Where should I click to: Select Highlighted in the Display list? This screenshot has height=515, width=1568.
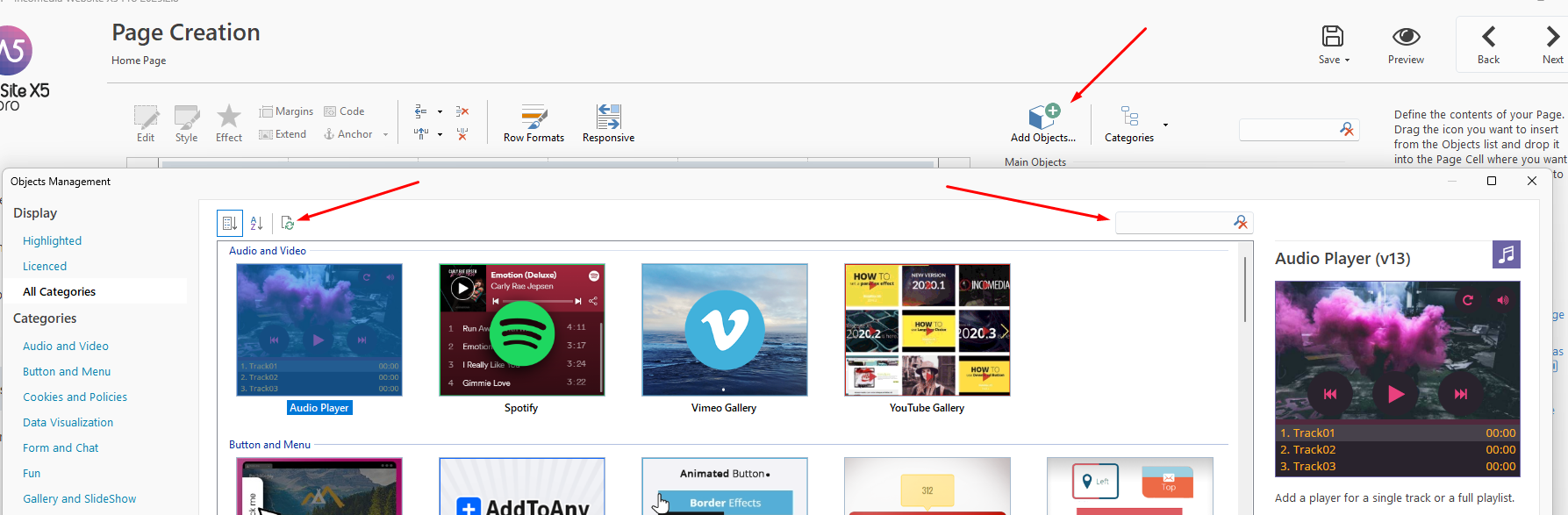(52, 240)
